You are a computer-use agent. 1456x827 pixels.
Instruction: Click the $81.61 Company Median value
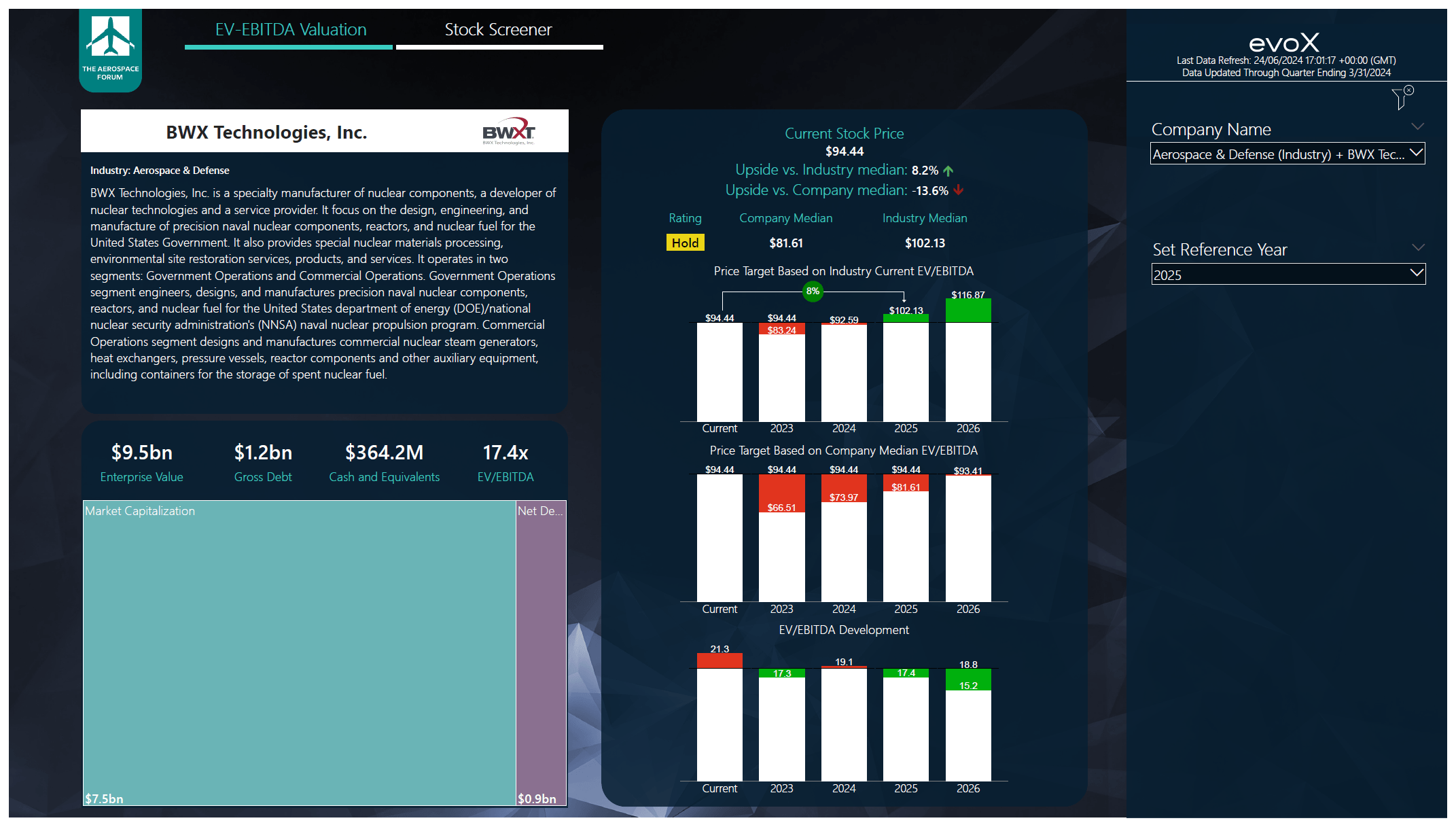(786, 243)
